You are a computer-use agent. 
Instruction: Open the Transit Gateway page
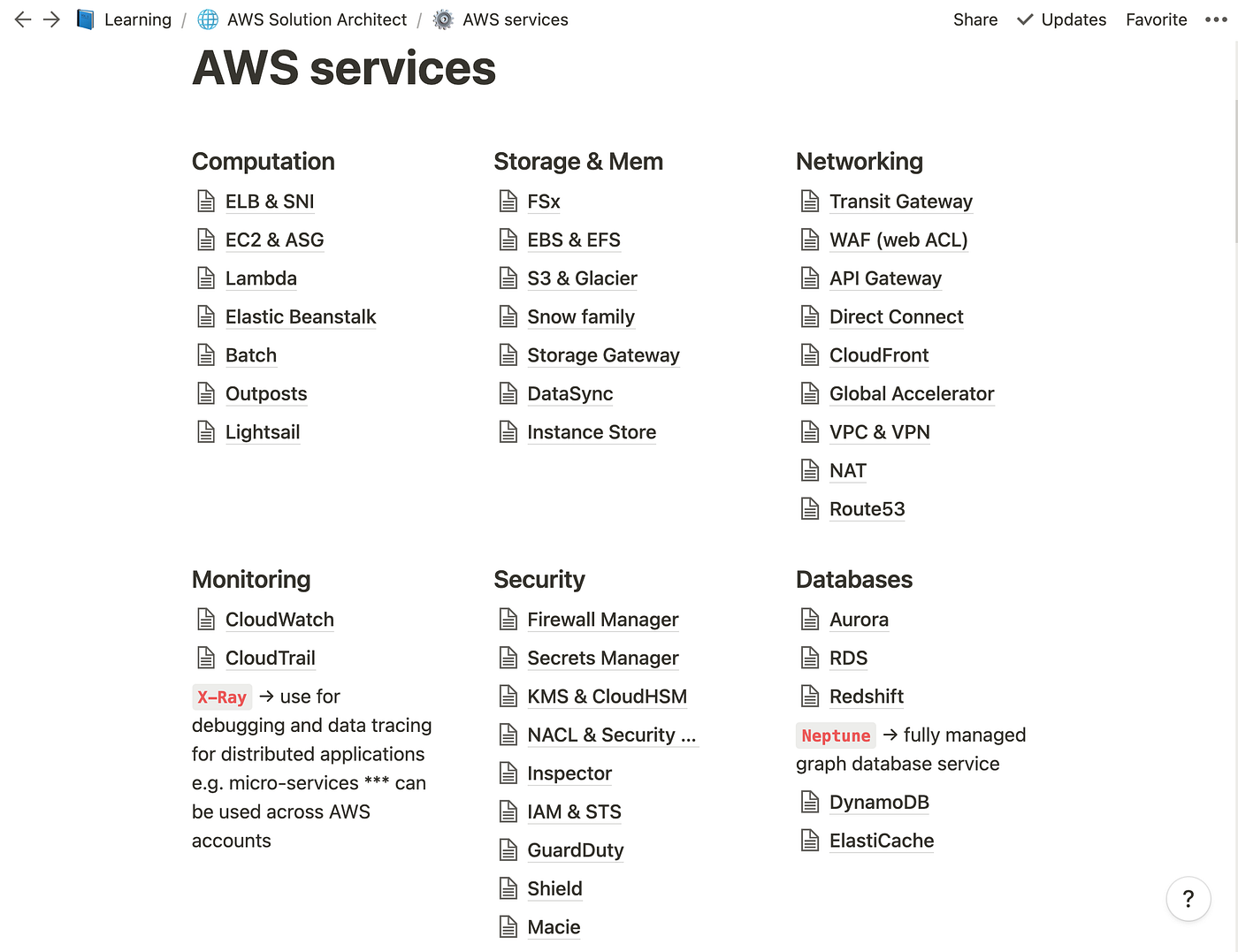pyautogui.click(x=900, y=202)
